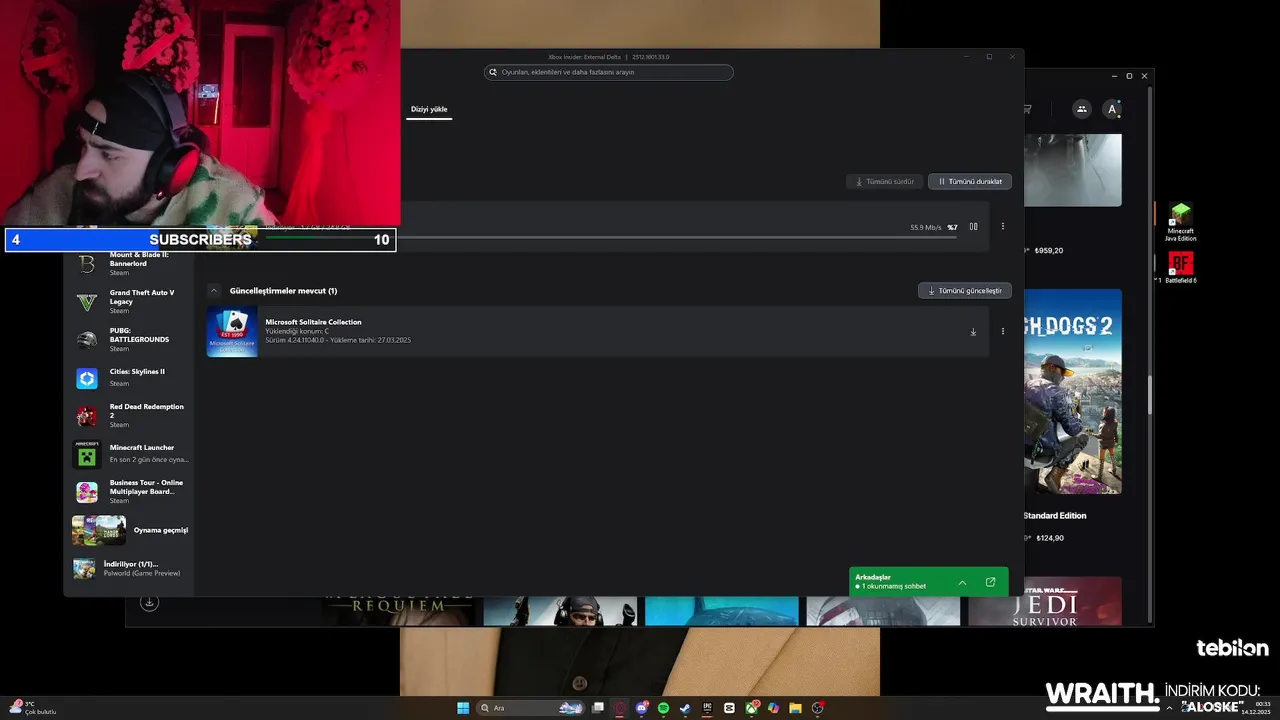Open the CapCut icon in the taskbar
Viewport: 1280px width, 720px height.
coord(729,708)
